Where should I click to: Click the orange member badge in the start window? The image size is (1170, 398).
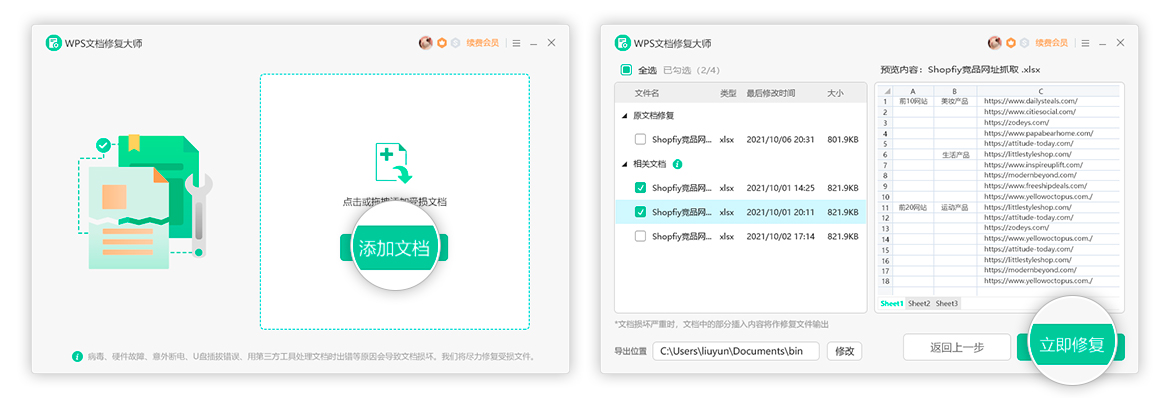[x=442, y=43]
